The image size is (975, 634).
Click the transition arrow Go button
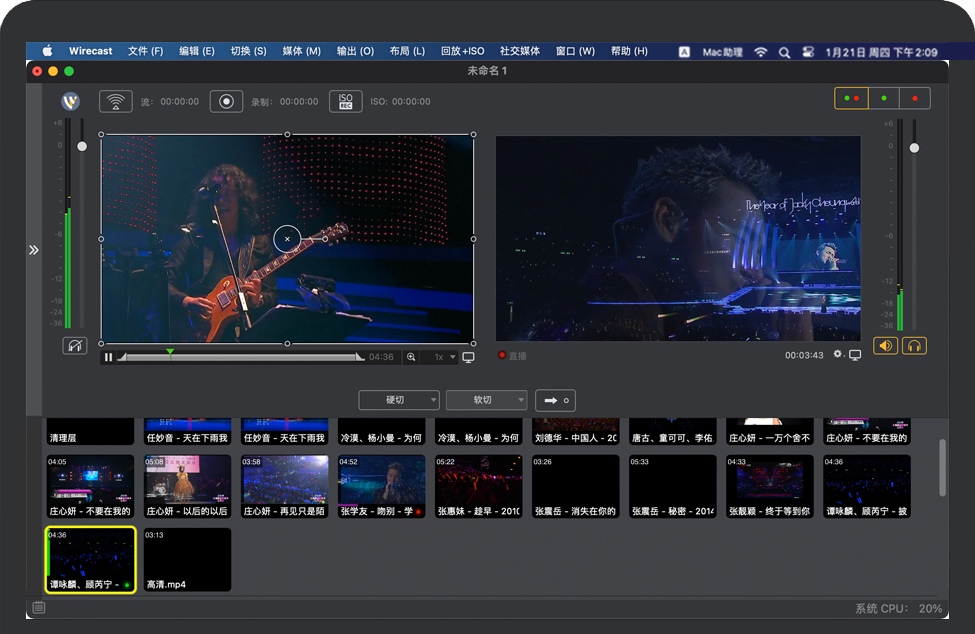click(557, 400)
